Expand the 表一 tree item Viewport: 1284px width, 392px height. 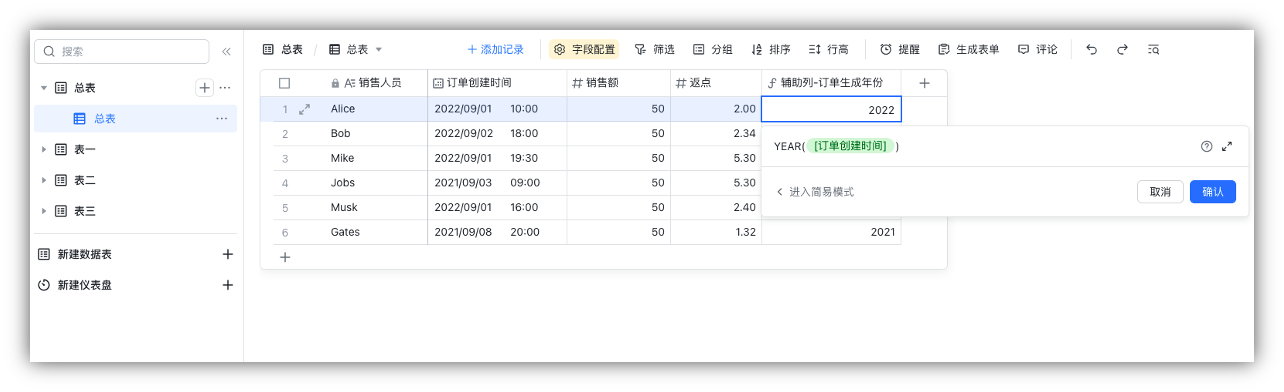coord(44,150)
